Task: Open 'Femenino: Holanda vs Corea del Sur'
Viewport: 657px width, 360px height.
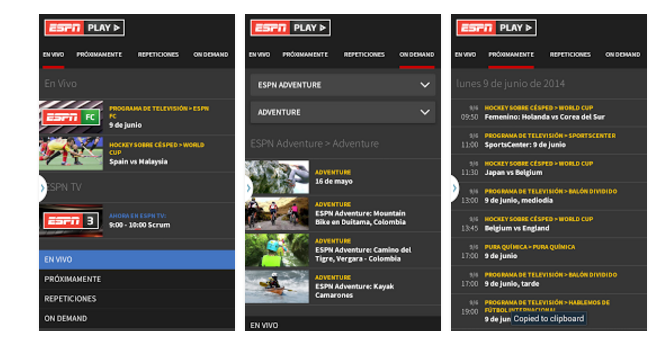Action: pyautogui.click(x=545, y=117)
